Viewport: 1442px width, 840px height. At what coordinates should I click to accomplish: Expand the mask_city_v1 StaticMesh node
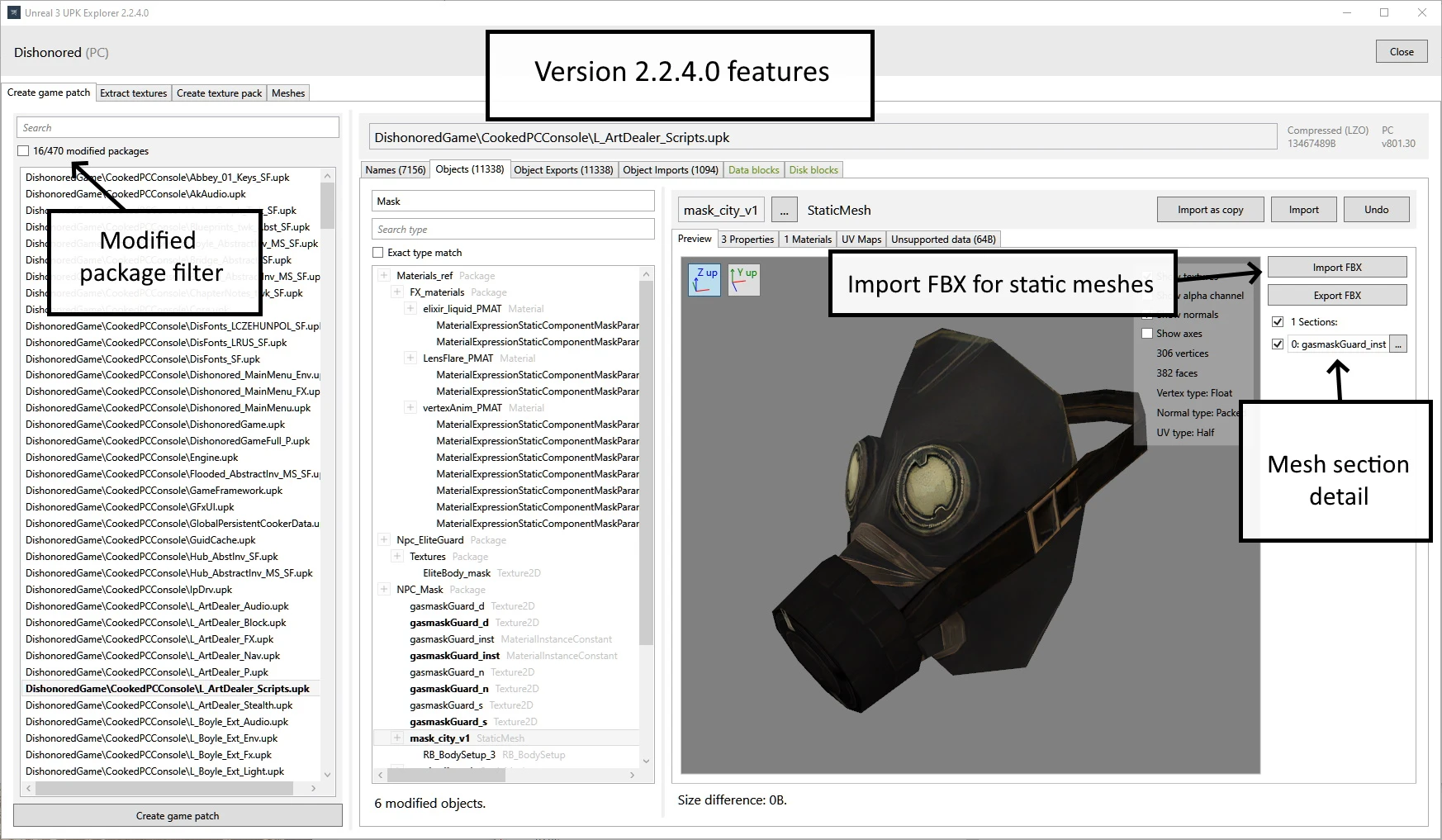397,738
